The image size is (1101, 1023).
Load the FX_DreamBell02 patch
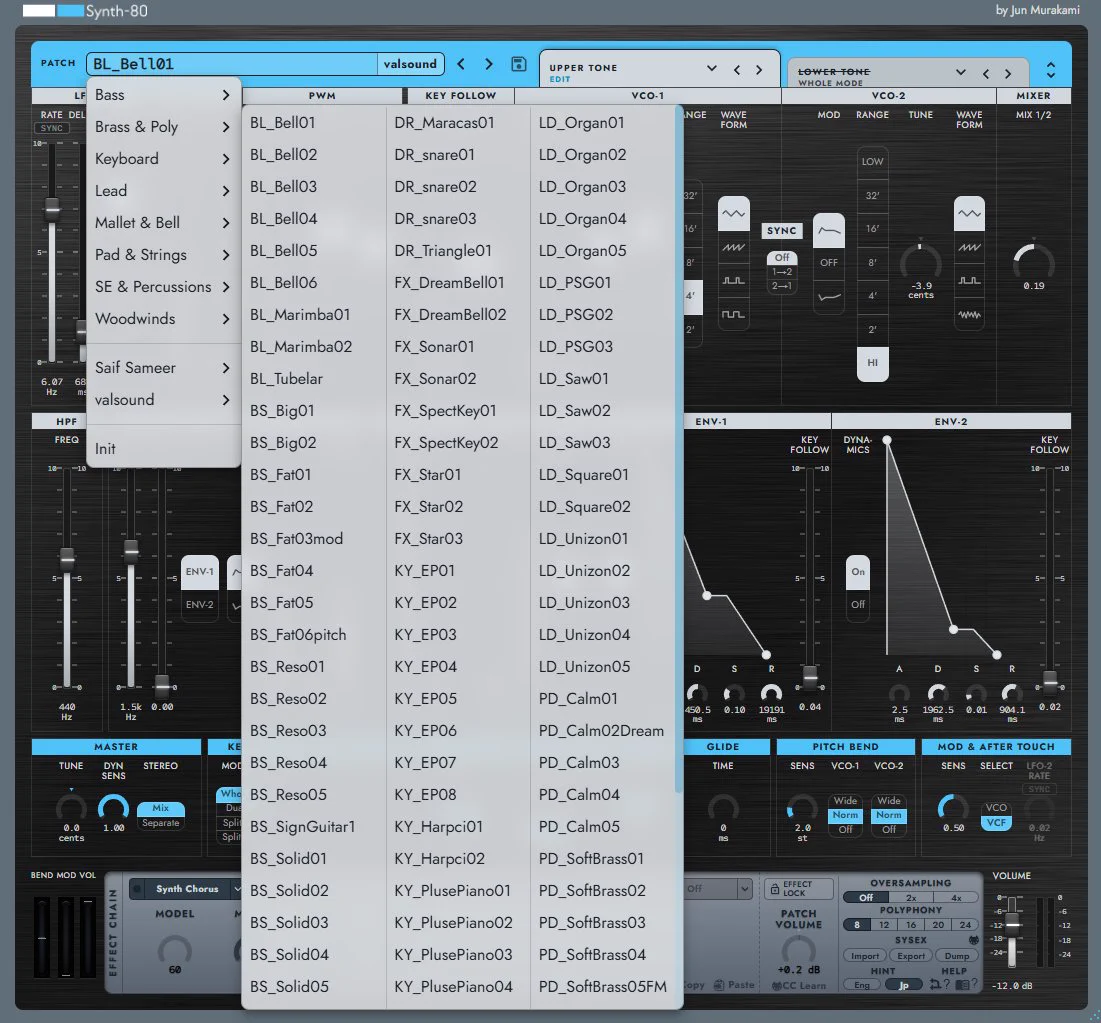click(x=458, y=315)
